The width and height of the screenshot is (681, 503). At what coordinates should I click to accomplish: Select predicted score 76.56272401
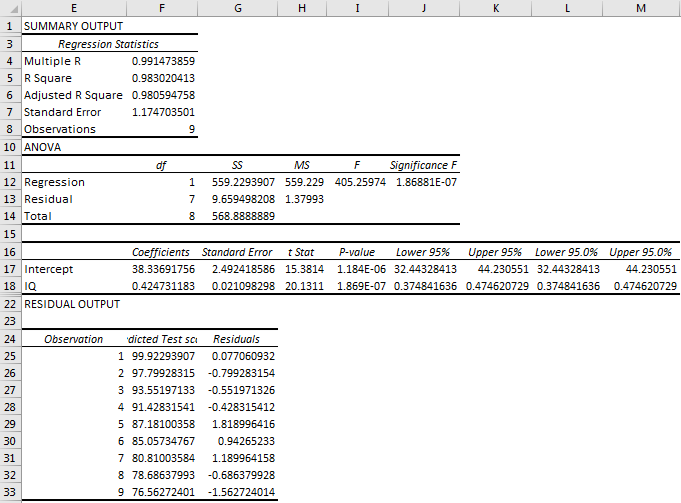pyautogui.click(x=163, y=492)
